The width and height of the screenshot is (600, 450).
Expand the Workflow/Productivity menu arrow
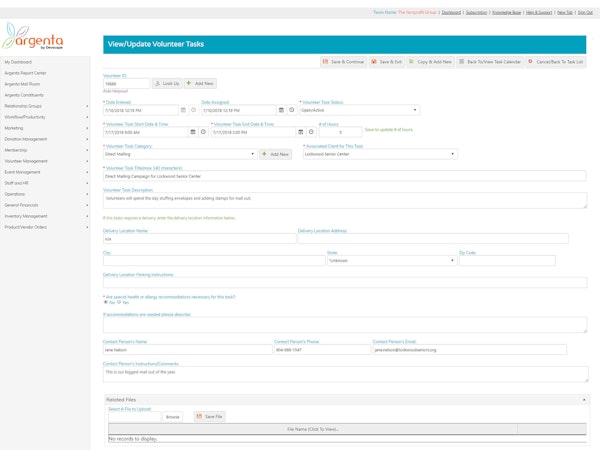pos(87,117)
